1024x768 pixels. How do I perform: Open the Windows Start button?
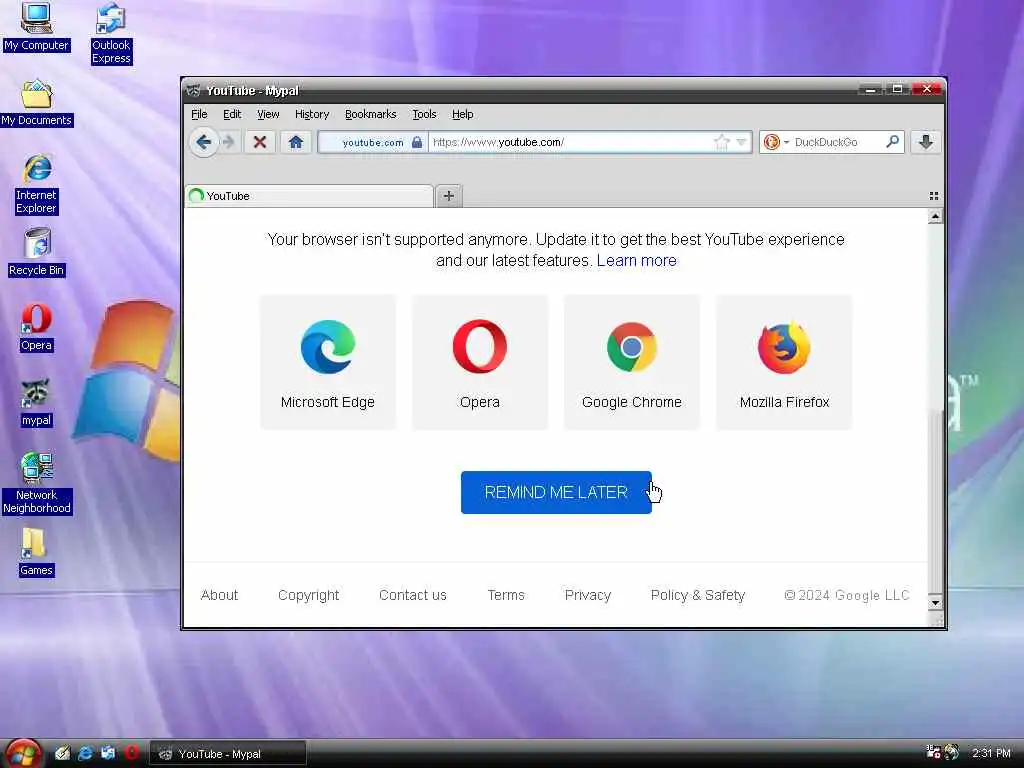[24, 753]
